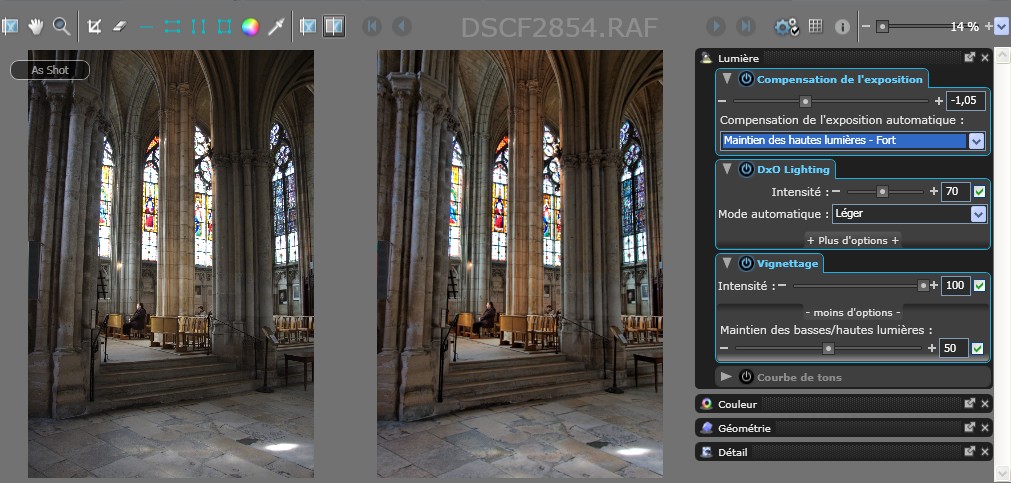This screenshot has height=483, width=1011.
Task: Select the white balance eyedropper
Action: (276, 26)
